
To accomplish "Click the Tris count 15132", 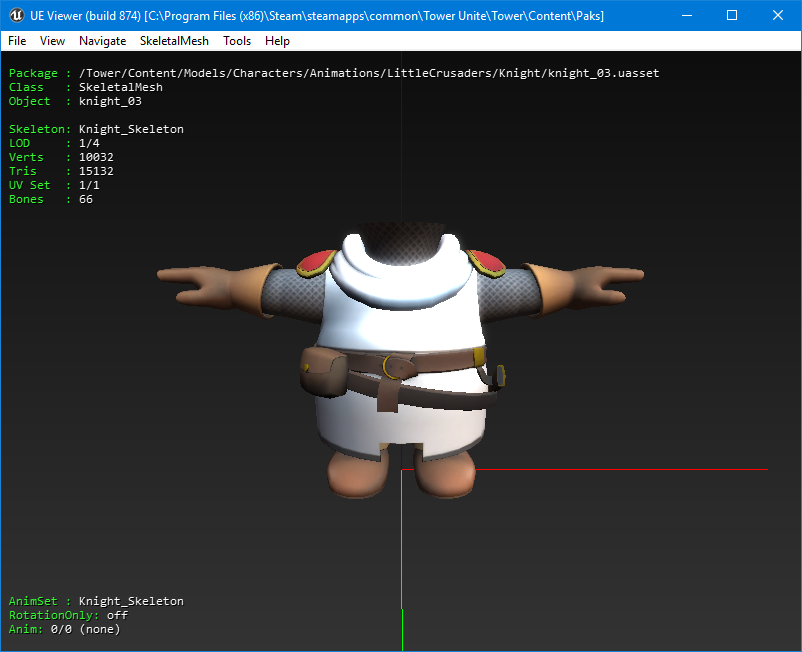I will click(x=96, y=171).
